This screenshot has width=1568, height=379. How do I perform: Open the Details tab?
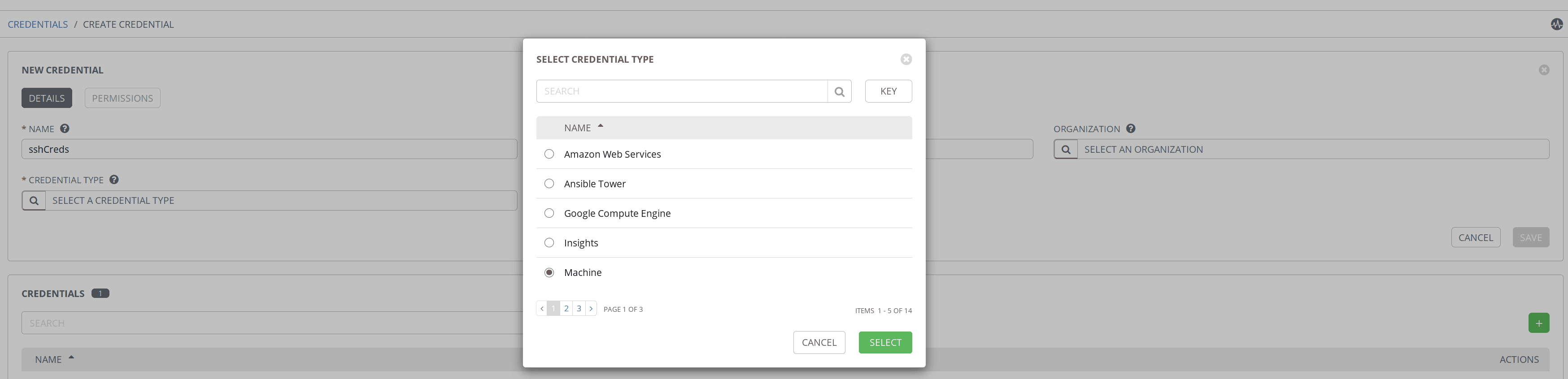47,98
